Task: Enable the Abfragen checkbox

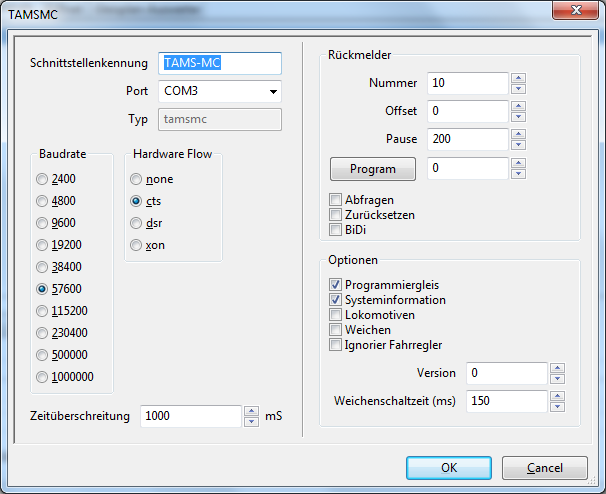Action: [x=336, y=199]
